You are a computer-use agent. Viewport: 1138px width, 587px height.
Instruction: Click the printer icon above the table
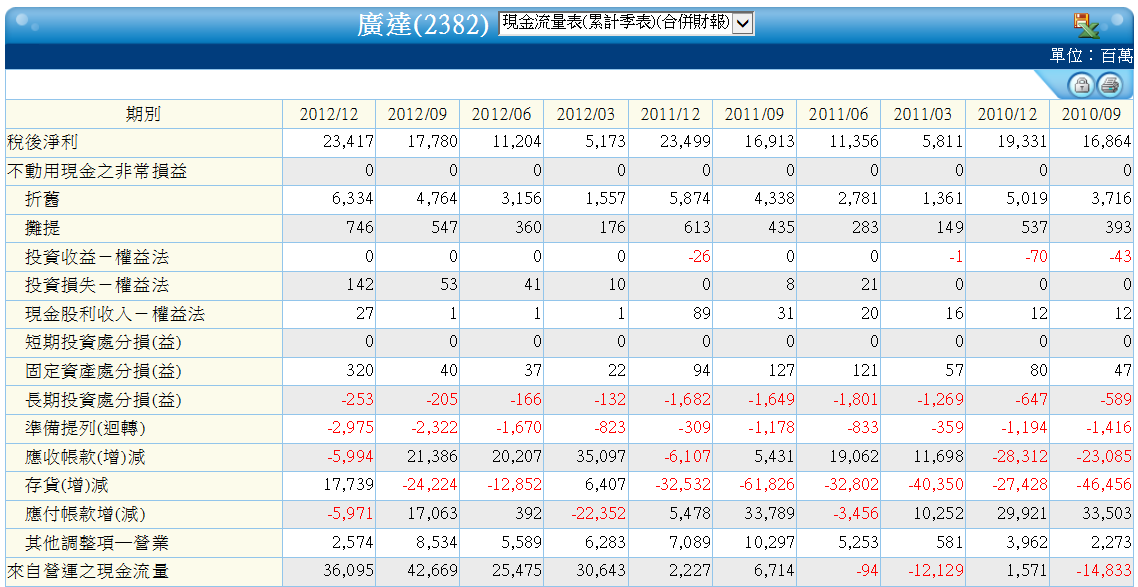(1110, 86)
